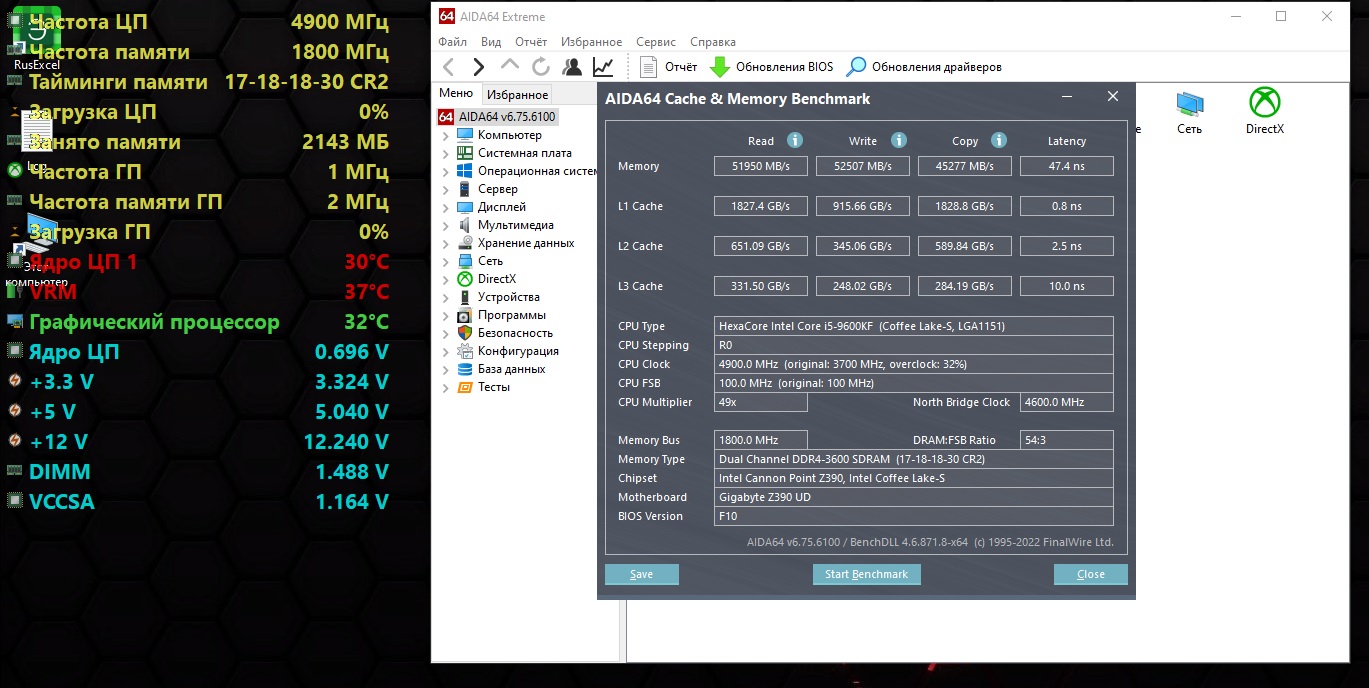1369x688 pixels.
Task: Click Memory Latency value 47.4 ns
Action: pos(1067,166)
